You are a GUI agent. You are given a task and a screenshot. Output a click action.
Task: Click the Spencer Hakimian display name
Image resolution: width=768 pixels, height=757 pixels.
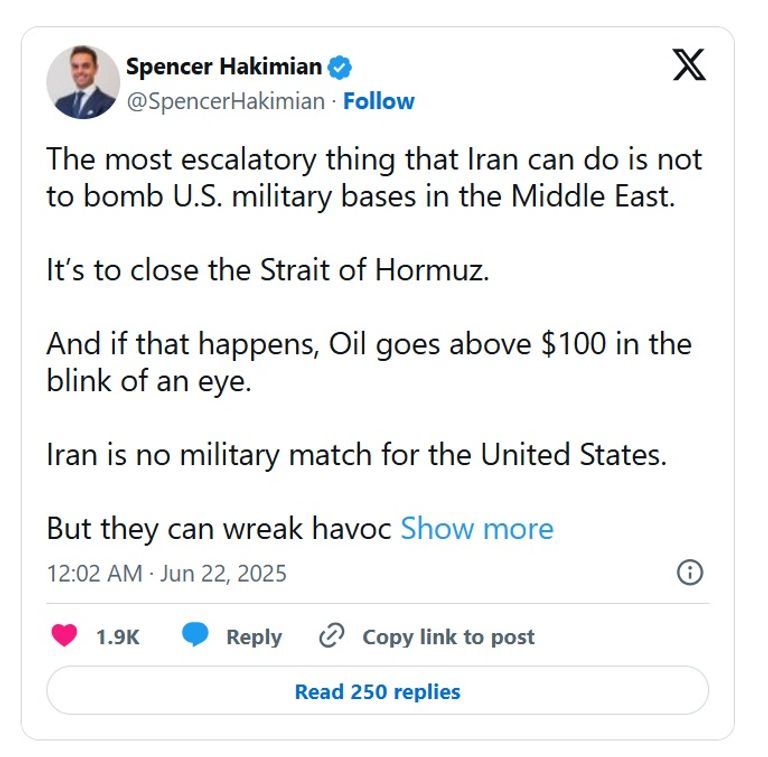point(224,68)
